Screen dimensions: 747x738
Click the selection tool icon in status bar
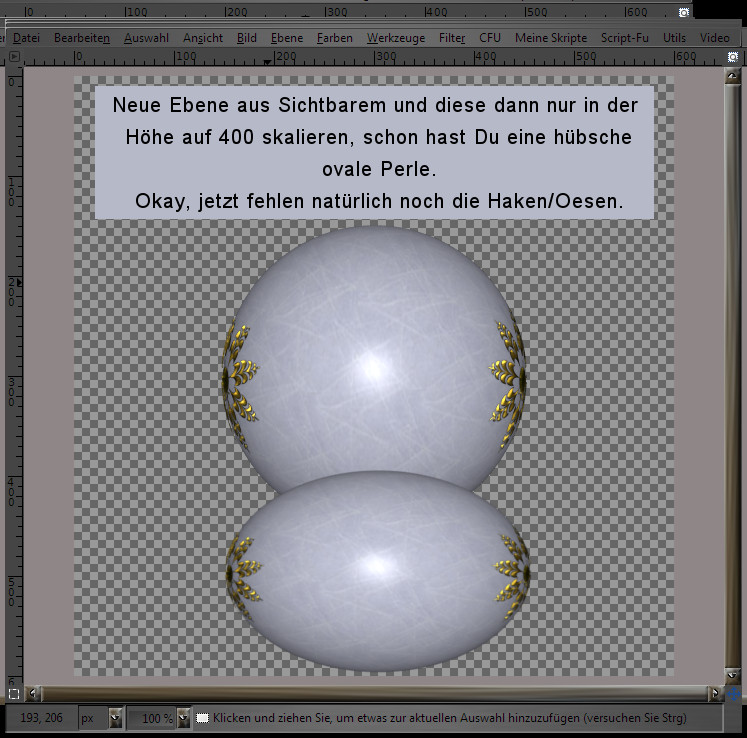pyautogui.click(x=203, y=718)
